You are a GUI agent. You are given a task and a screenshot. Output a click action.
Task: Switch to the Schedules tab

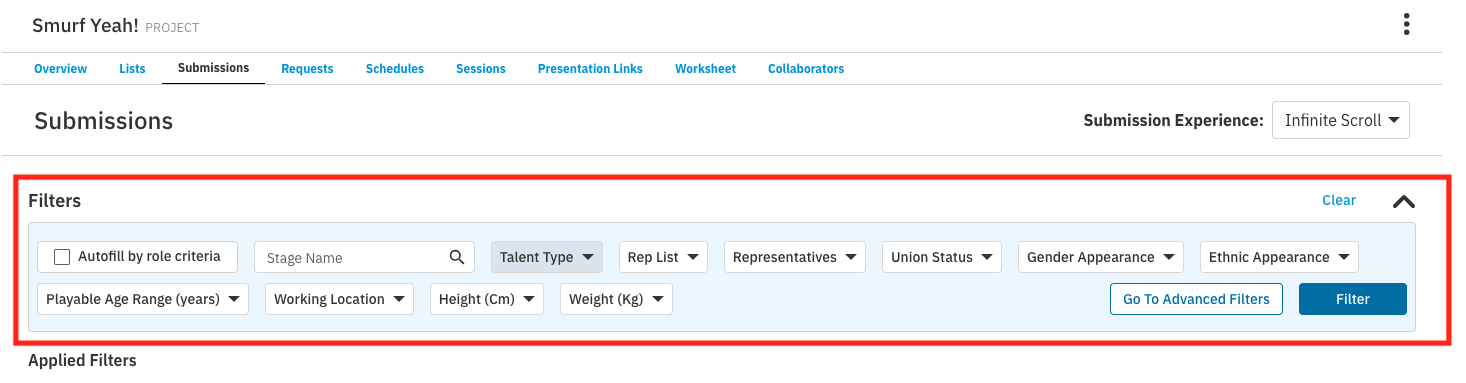395,69
